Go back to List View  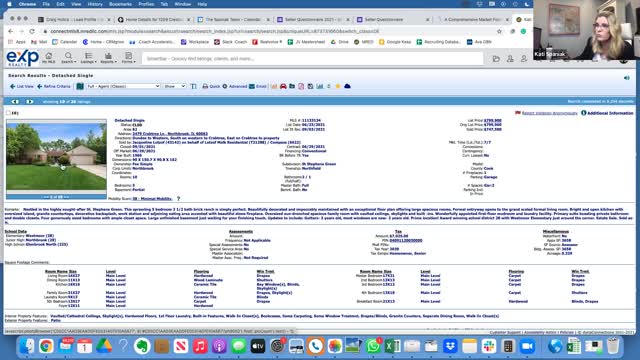point(22,87)
